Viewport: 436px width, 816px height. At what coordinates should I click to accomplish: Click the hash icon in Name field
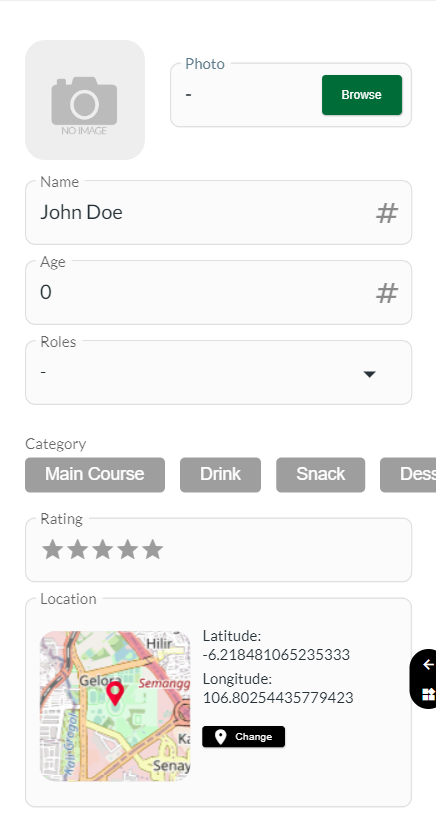point(387,213)
